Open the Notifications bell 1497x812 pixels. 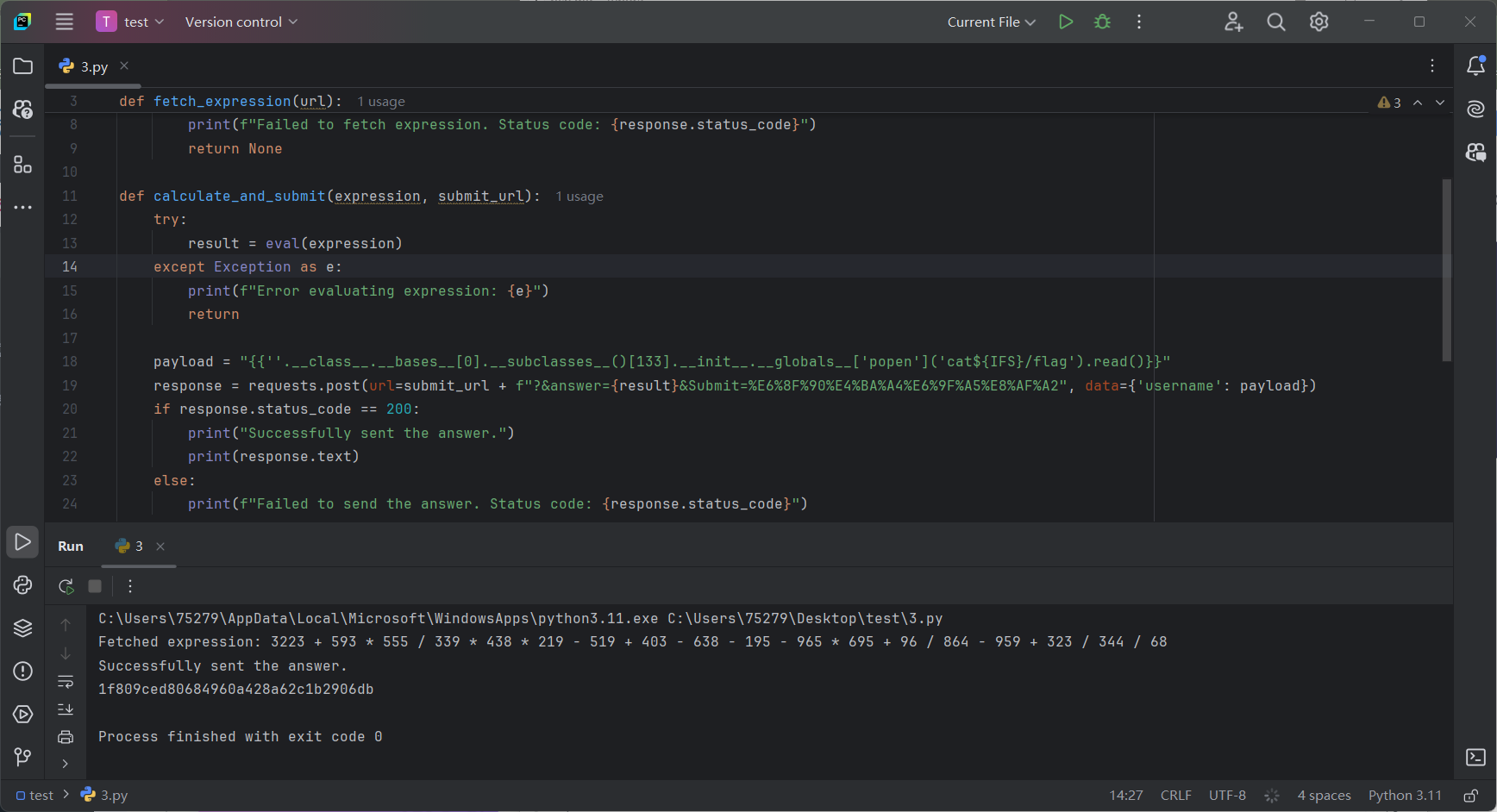click(x=1476, y=66)
